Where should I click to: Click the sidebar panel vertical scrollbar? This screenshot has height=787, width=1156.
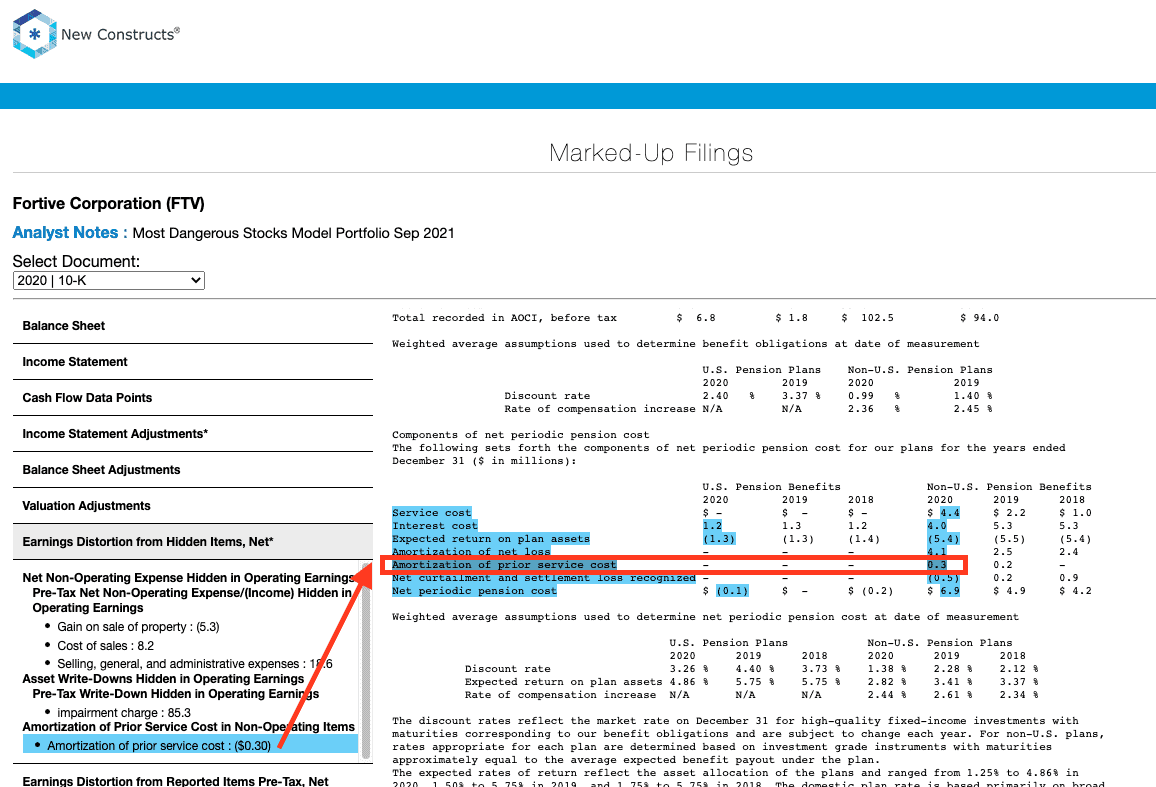click(x=365, y=662)
